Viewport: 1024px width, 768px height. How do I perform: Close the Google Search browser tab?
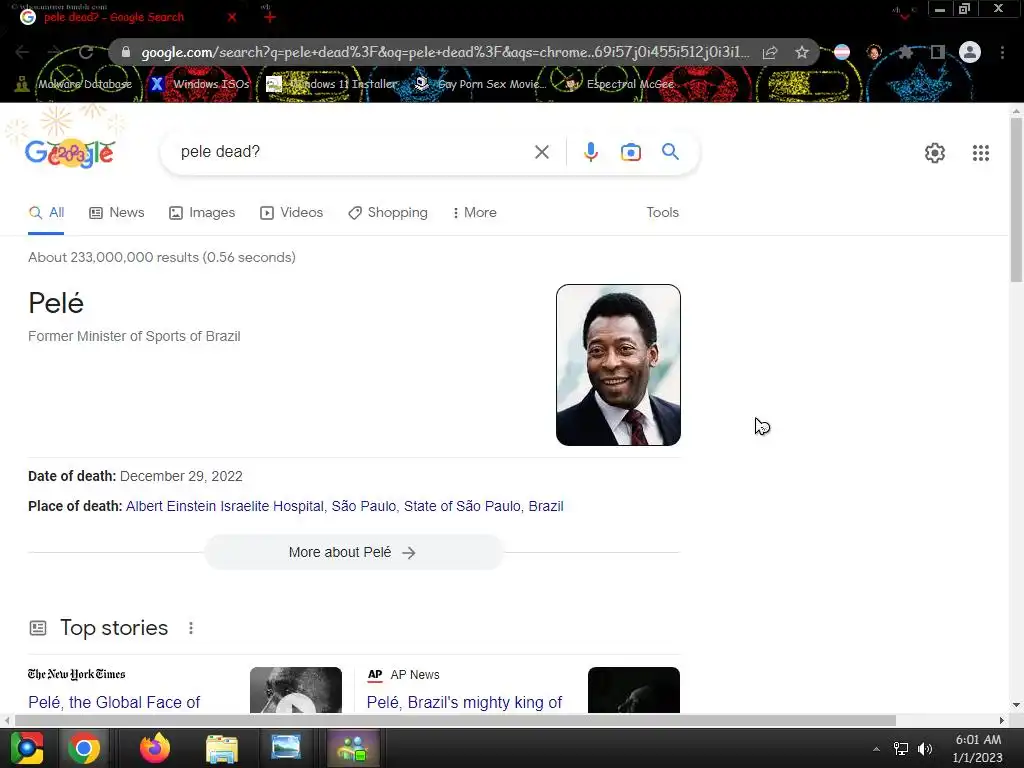(x=232, y=17)
